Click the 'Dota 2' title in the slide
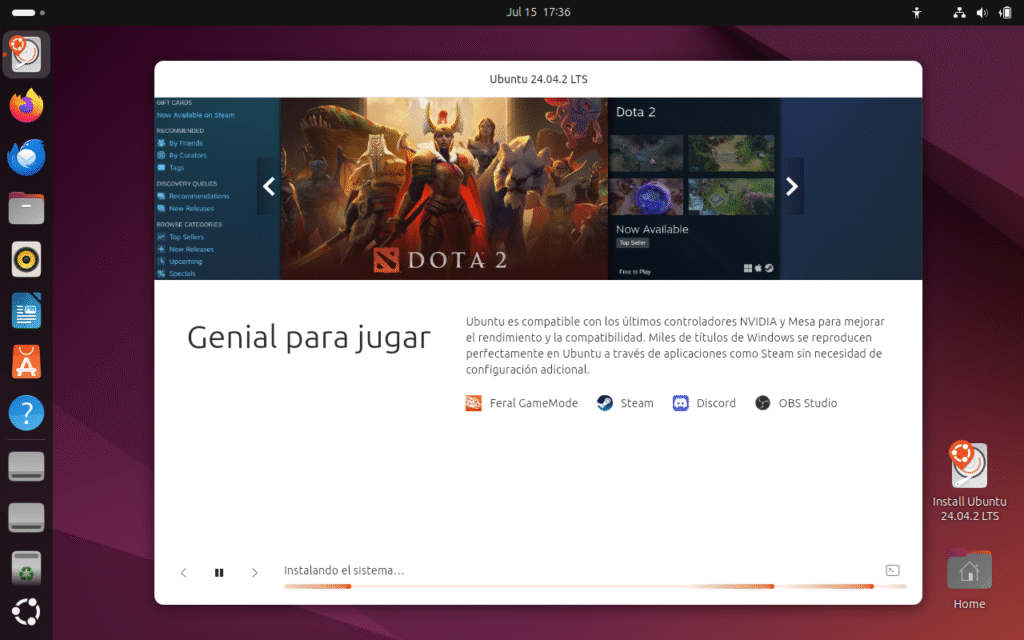1024x640 pixels. [x=635, y=112]
